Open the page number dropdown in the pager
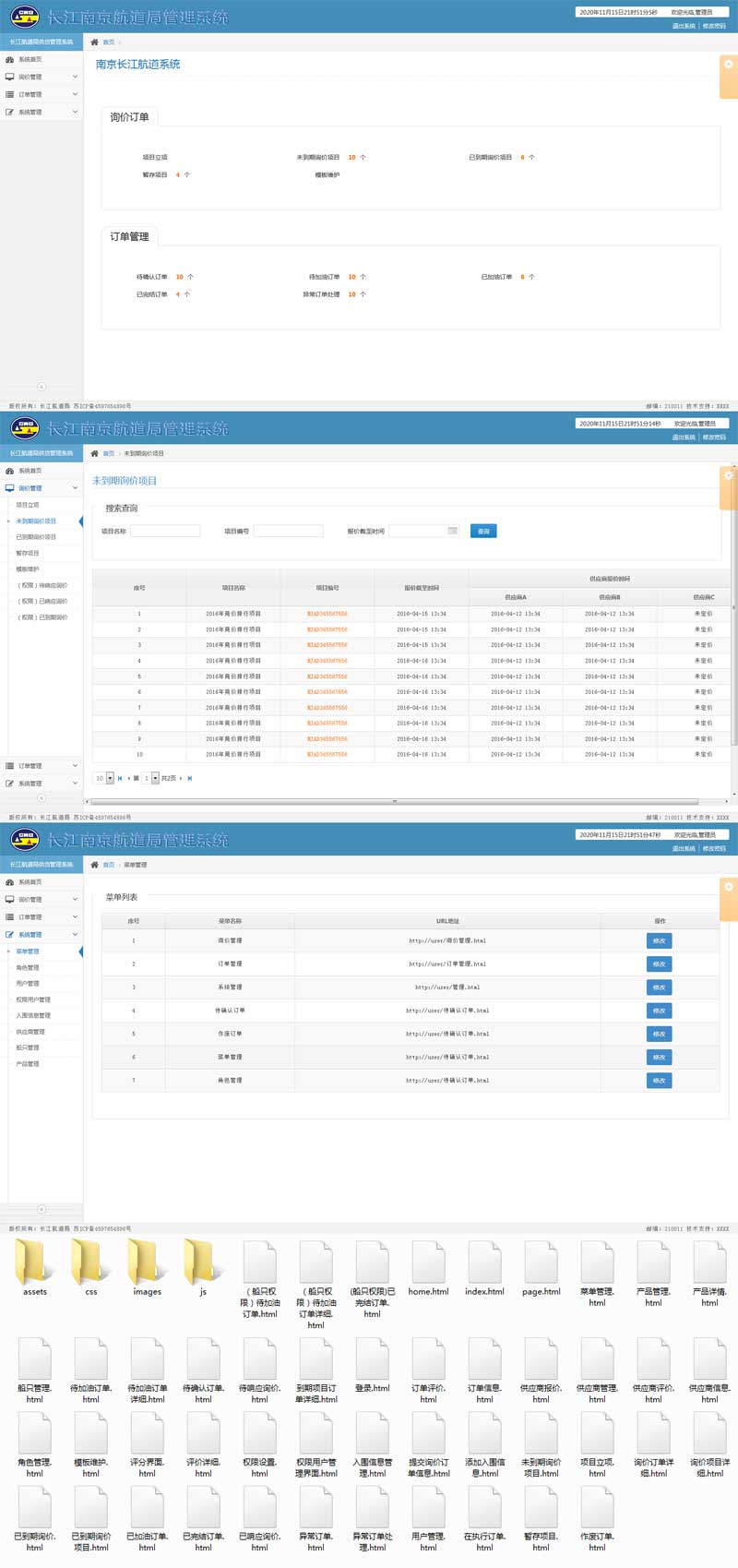The width and height of the screenshot is (738, 1568). click(155, 778)
